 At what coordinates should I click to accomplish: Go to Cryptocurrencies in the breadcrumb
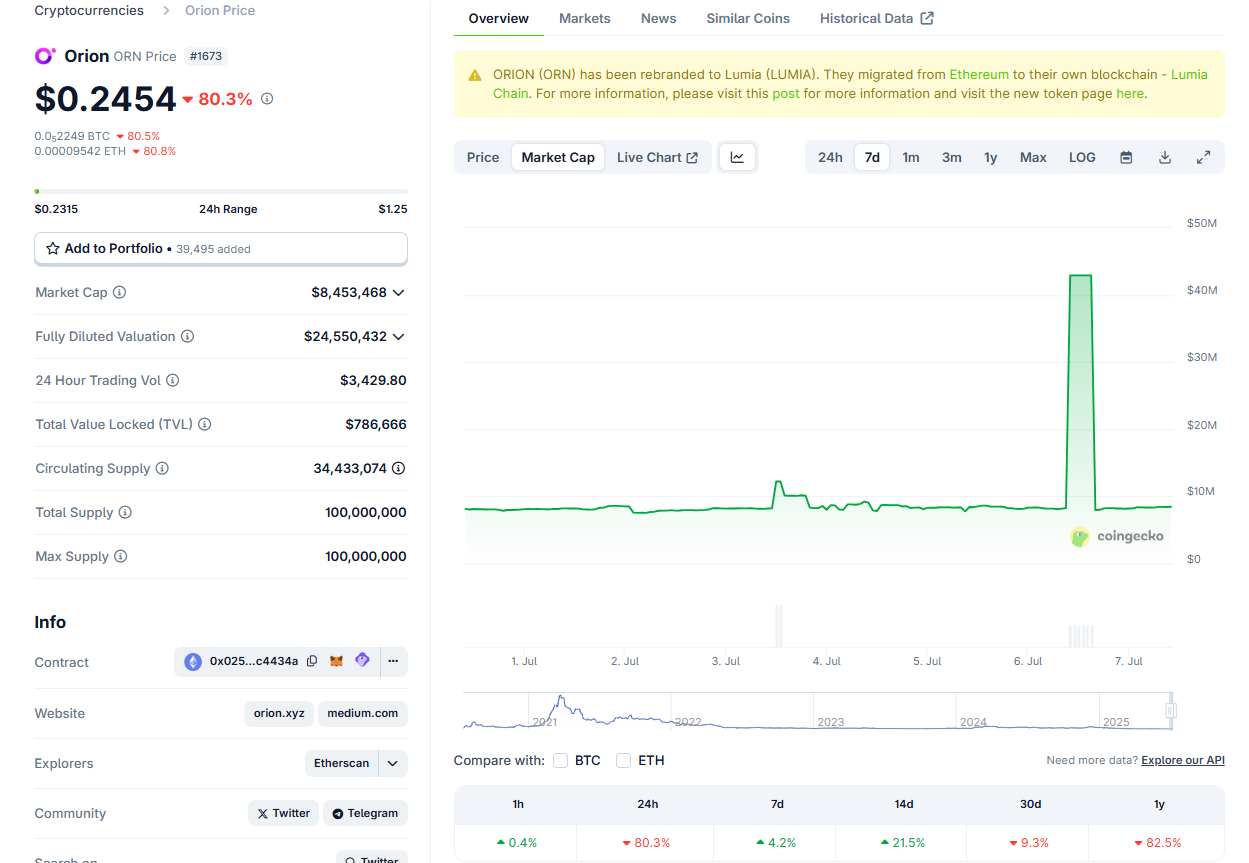point(89,10)
